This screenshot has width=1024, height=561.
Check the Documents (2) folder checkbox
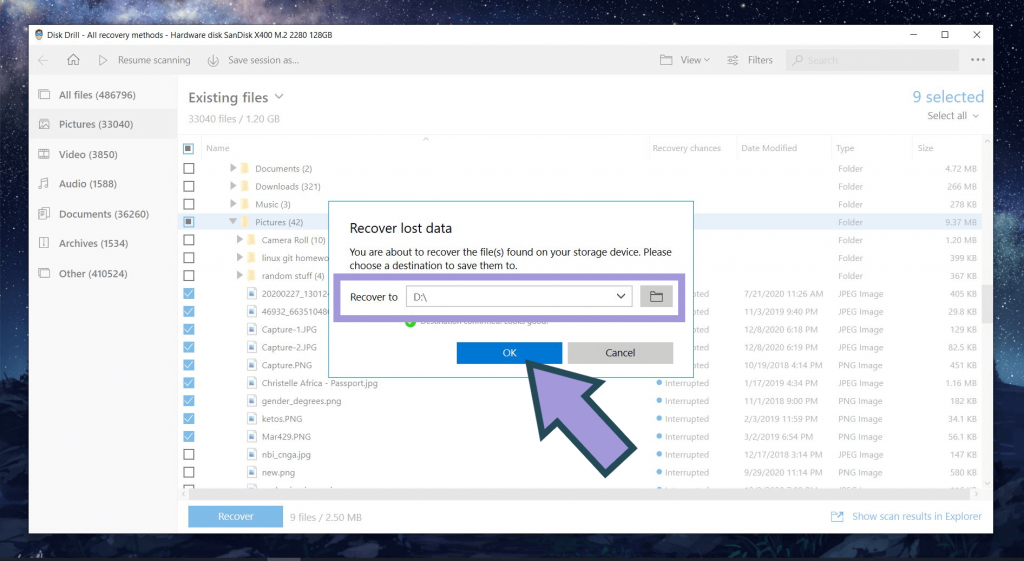pyautogui.click(x=189, y=168)
